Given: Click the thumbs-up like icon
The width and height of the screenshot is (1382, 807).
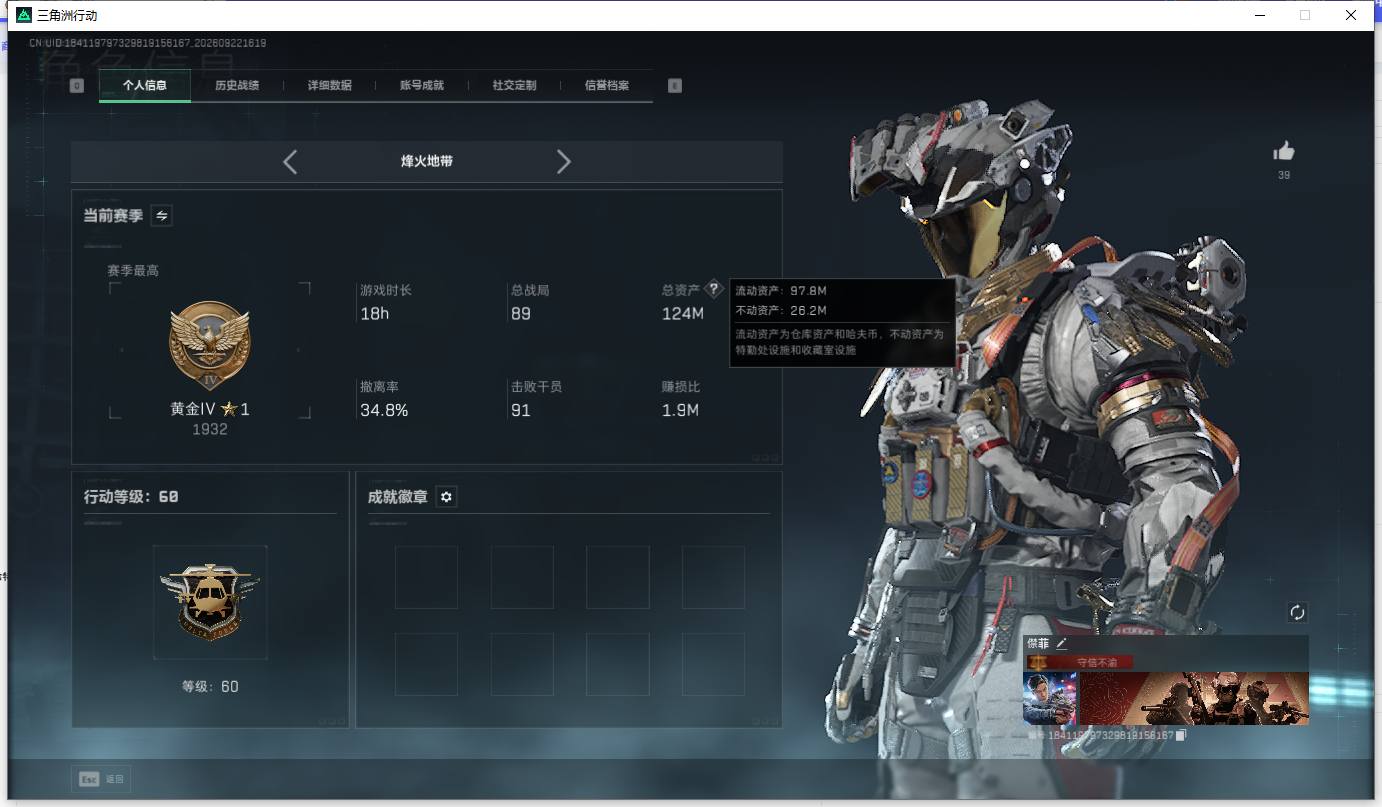Looking at the screenshot, I should point(1284,151).
